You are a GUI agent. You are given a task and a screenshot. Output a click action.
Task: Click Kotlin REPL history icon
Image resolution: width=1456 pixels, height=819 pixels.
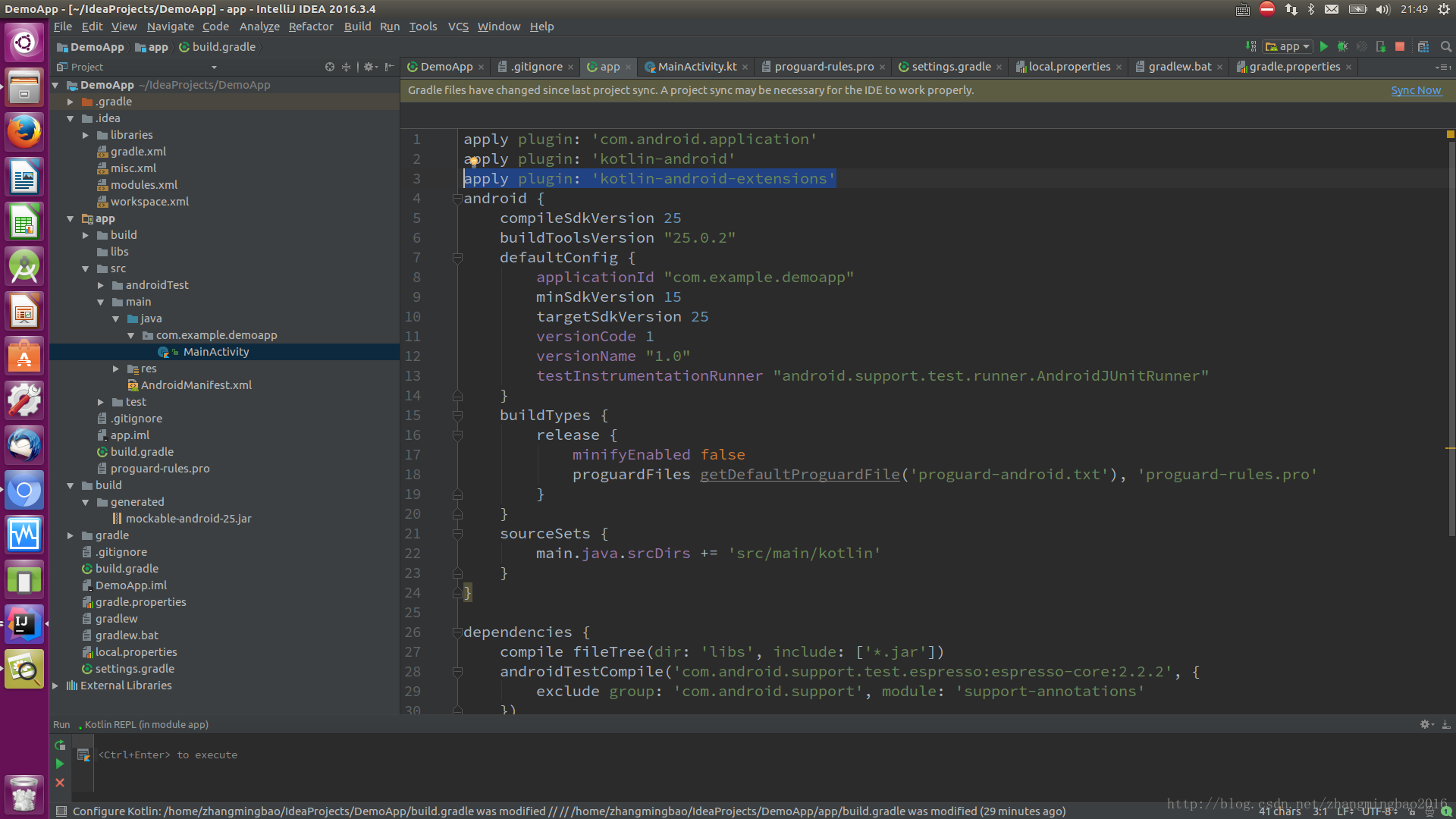click(x=83, y=755)
